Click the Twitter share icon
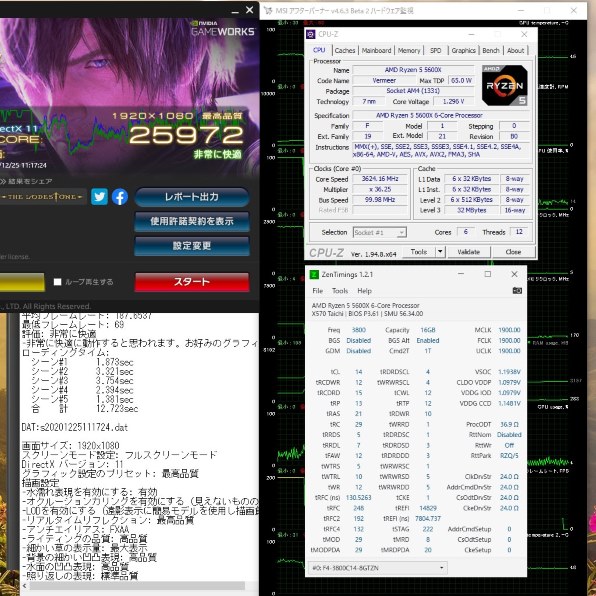The image size is (596, 596). [99, 197]
